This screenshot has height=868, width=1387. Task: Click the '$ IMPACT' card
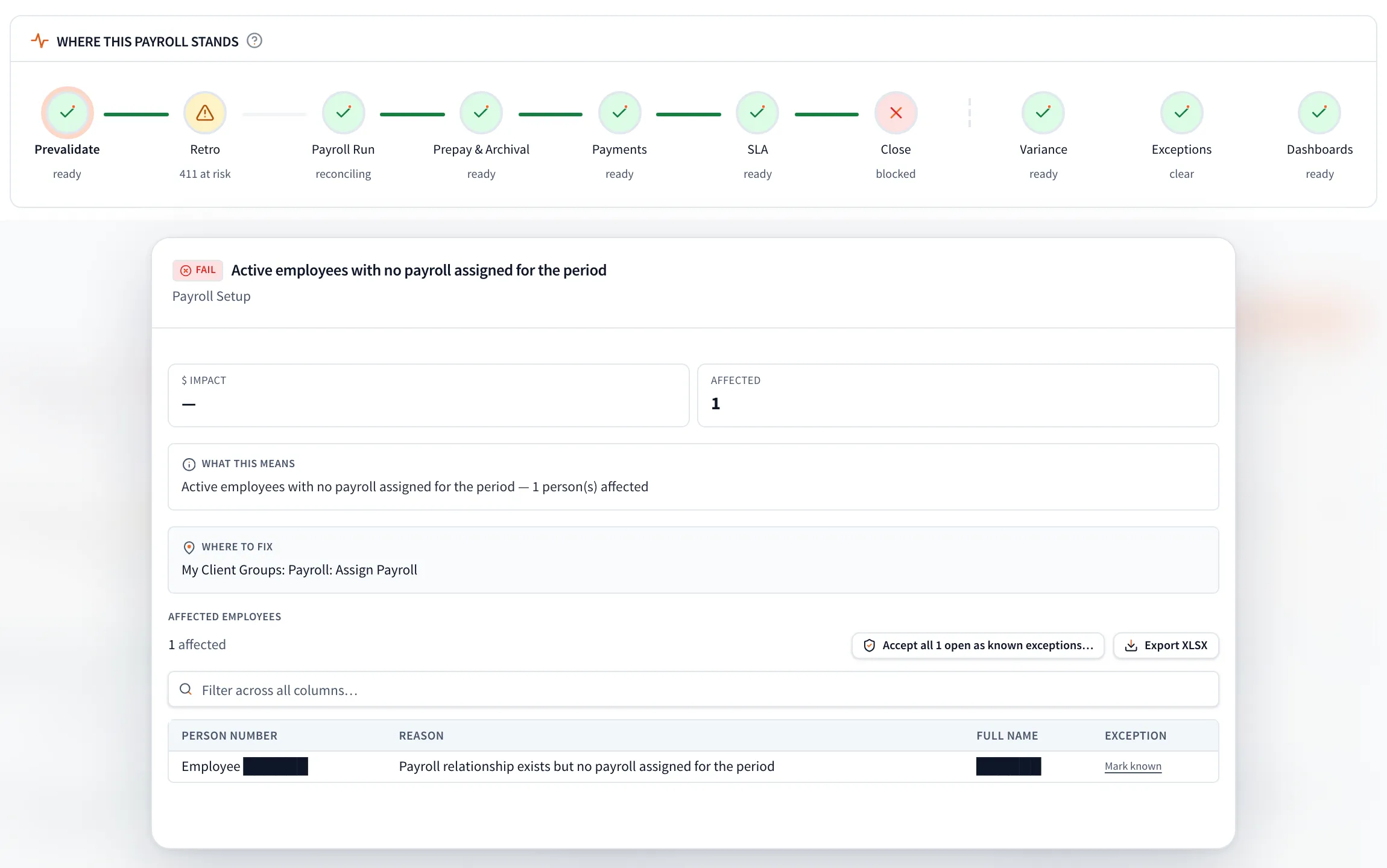coord(428,395)
